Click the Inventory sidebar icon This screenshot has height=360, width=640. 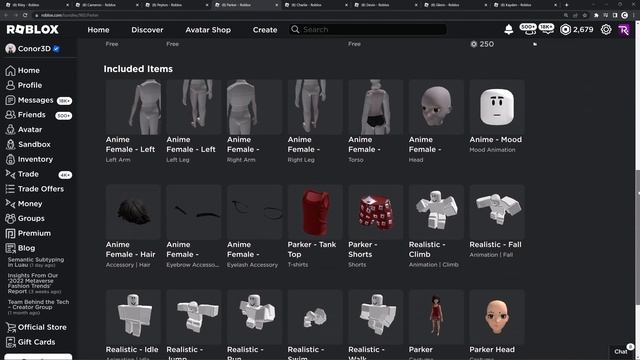coord(11,159)
